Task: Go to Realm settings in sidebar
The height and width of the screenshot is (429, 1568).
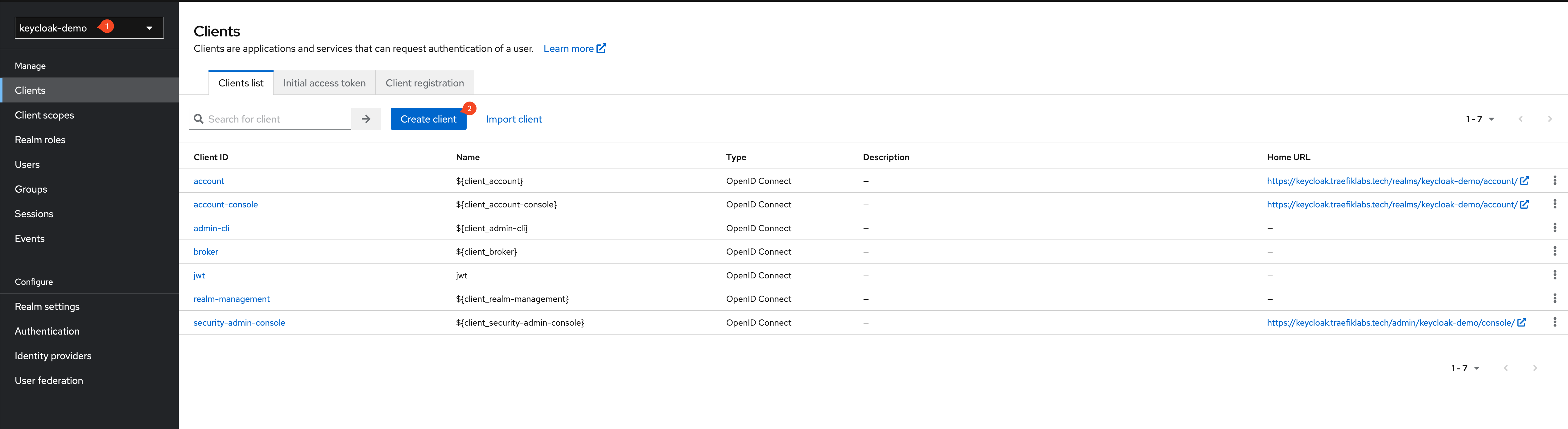Action: [x=47, y=306]
